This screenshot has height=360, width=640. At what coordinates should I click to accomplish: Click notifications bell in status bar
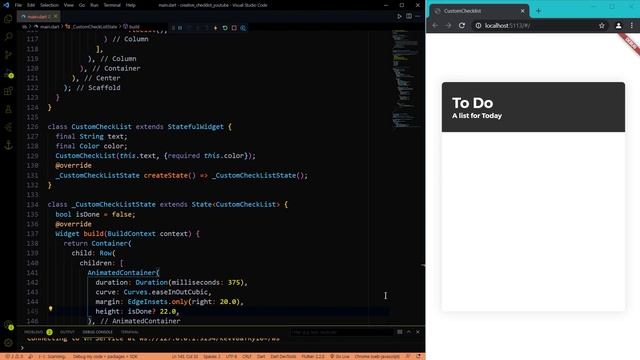(418, 356)
